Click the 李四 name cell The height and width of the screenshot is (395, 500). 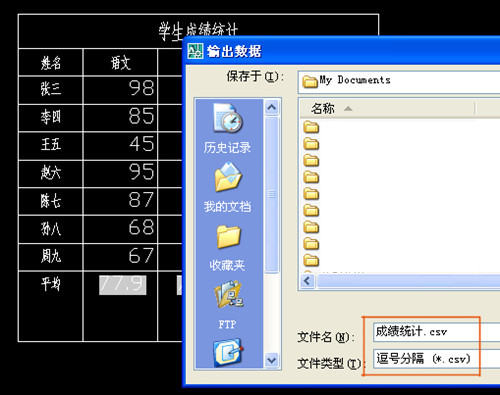51,118
